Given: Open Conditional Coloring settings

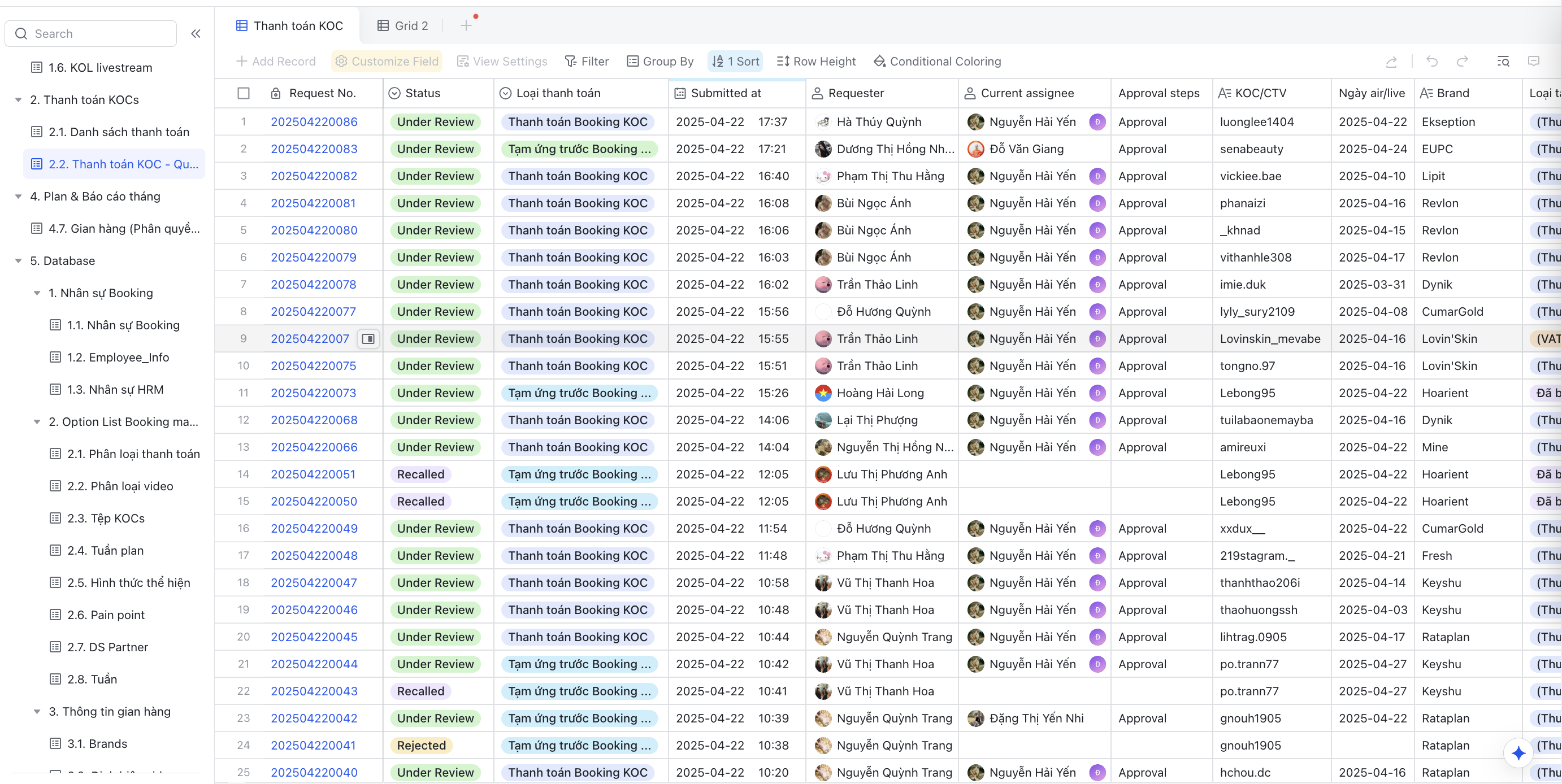Looking at the screenshot, I should pos(937,61).
